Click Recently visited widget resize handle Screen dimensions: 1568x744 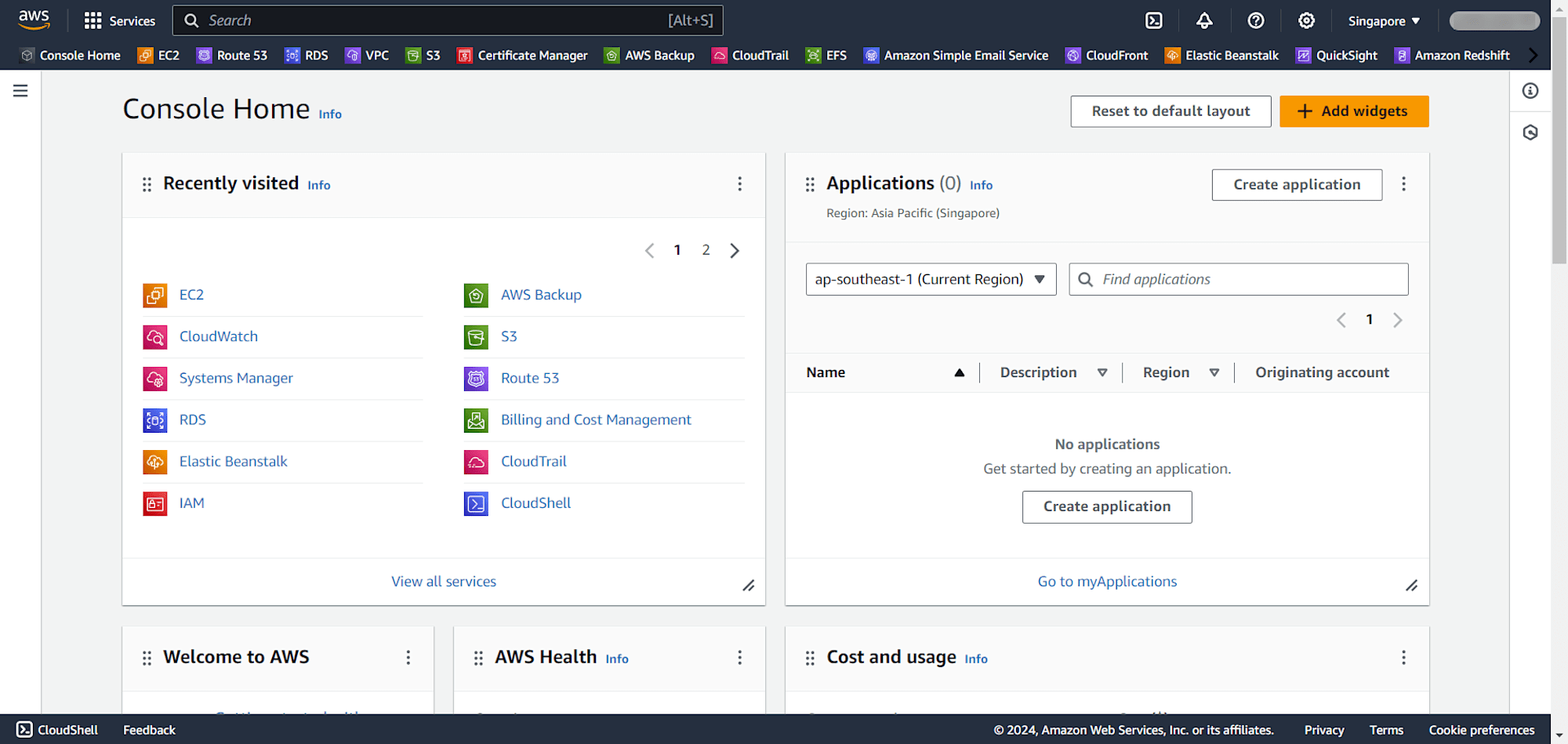coord(749,586)
